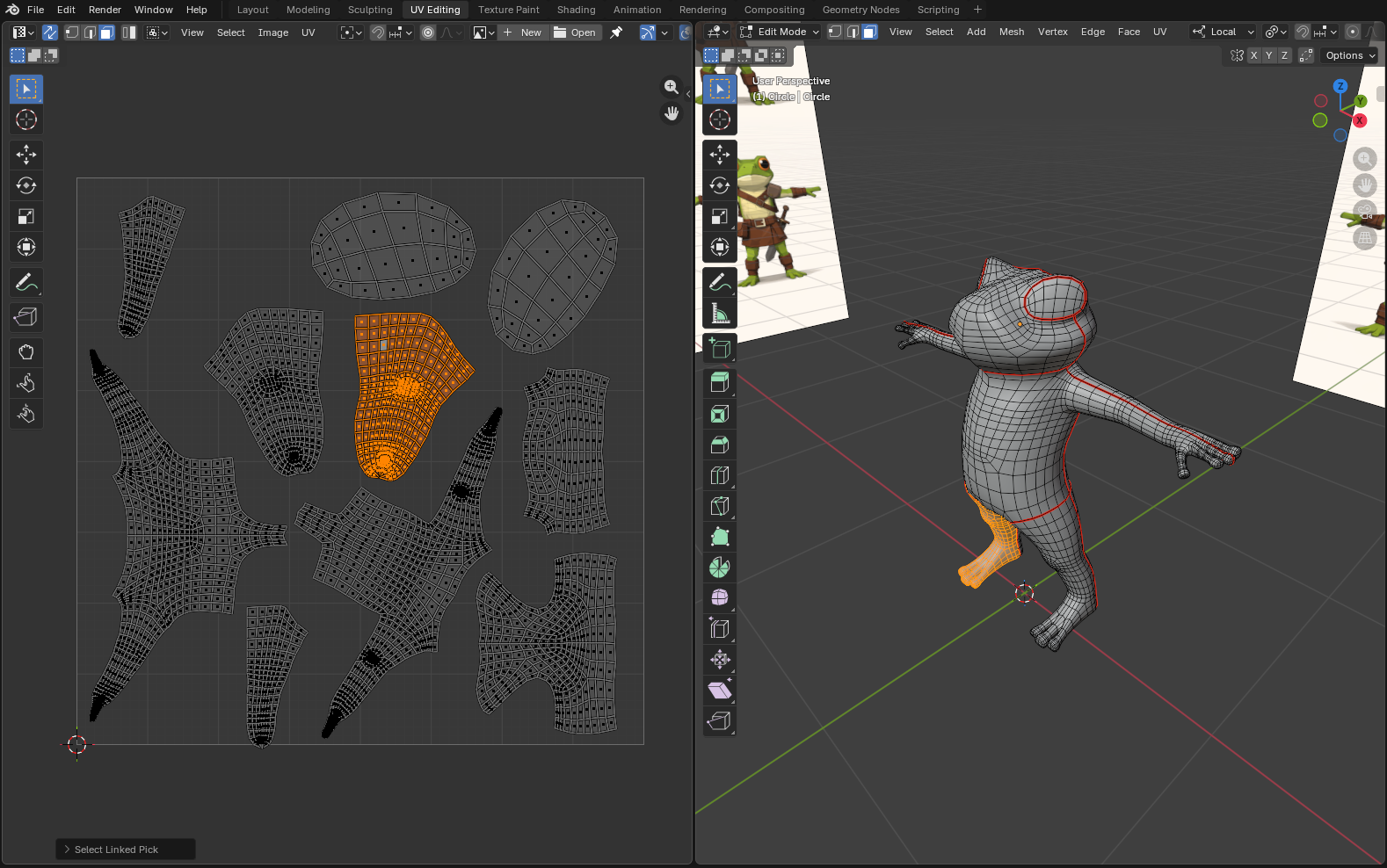Open the Edit Mode dropdown
This screenshot has width=1387, height=868.
point(780,32)
